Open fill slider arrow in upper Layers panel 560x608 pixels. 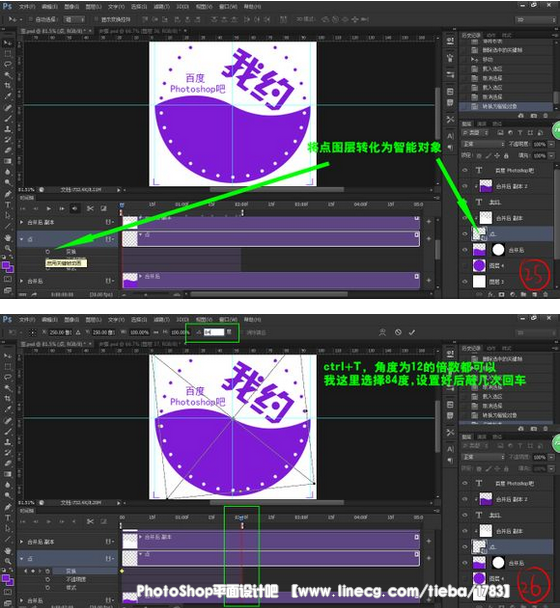coord(551,155)
